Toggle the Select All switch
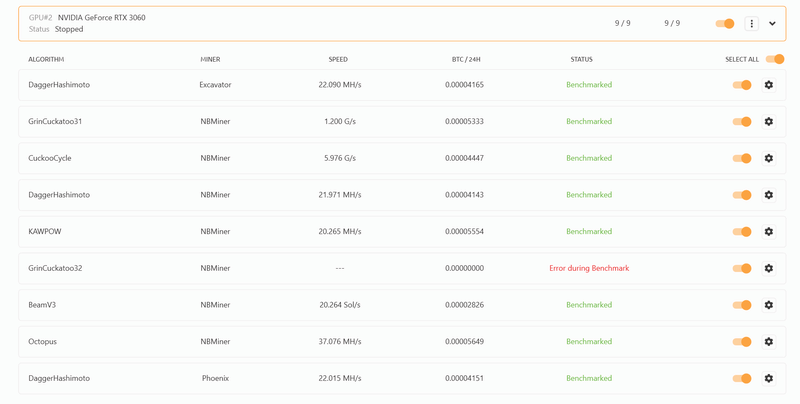Viewport: 800px width, 404px height. 774,59
